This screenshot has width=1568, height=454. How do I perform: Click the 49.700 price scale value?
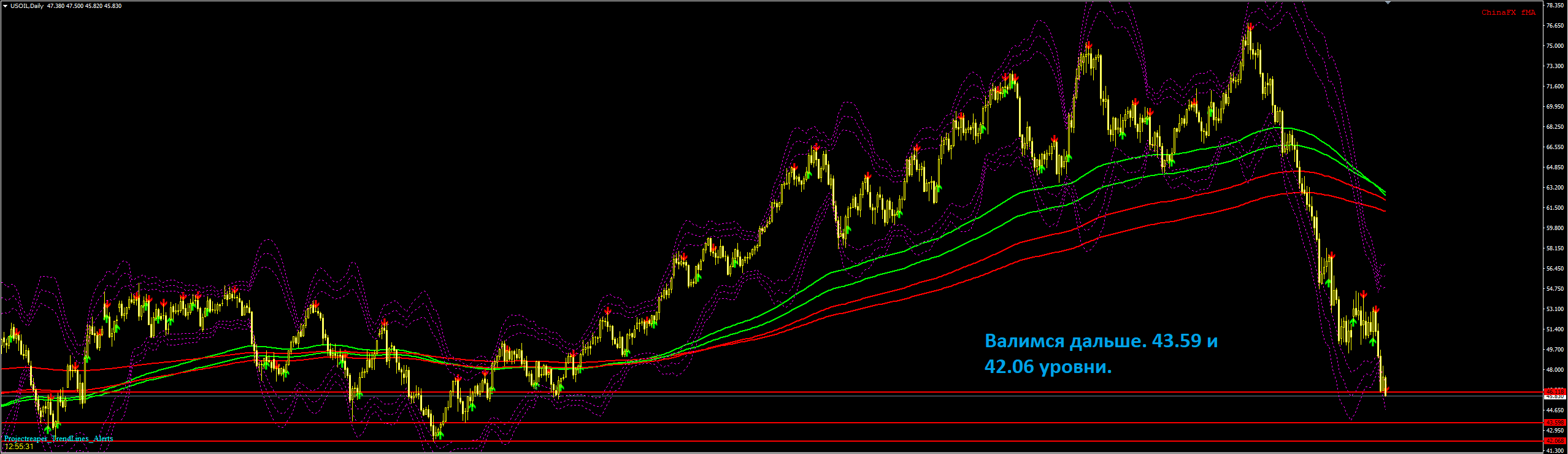point(1555,350)
